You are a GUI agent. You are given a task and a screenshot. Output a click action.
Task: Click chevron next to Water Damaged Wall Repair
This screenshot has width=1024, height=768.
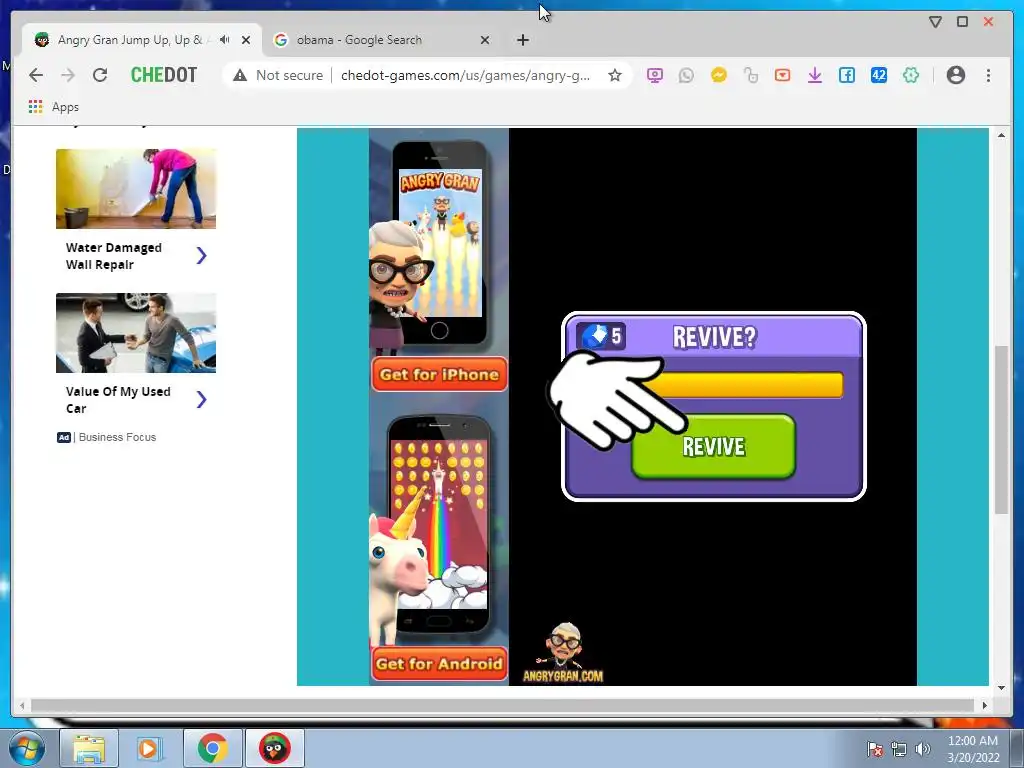coord(201,255)
